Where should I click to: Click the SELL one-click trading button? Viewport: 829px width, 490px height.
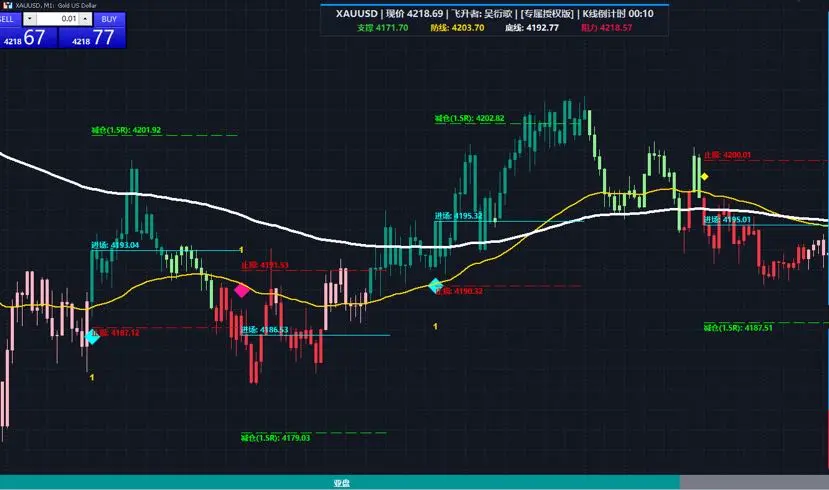(10, 19)
